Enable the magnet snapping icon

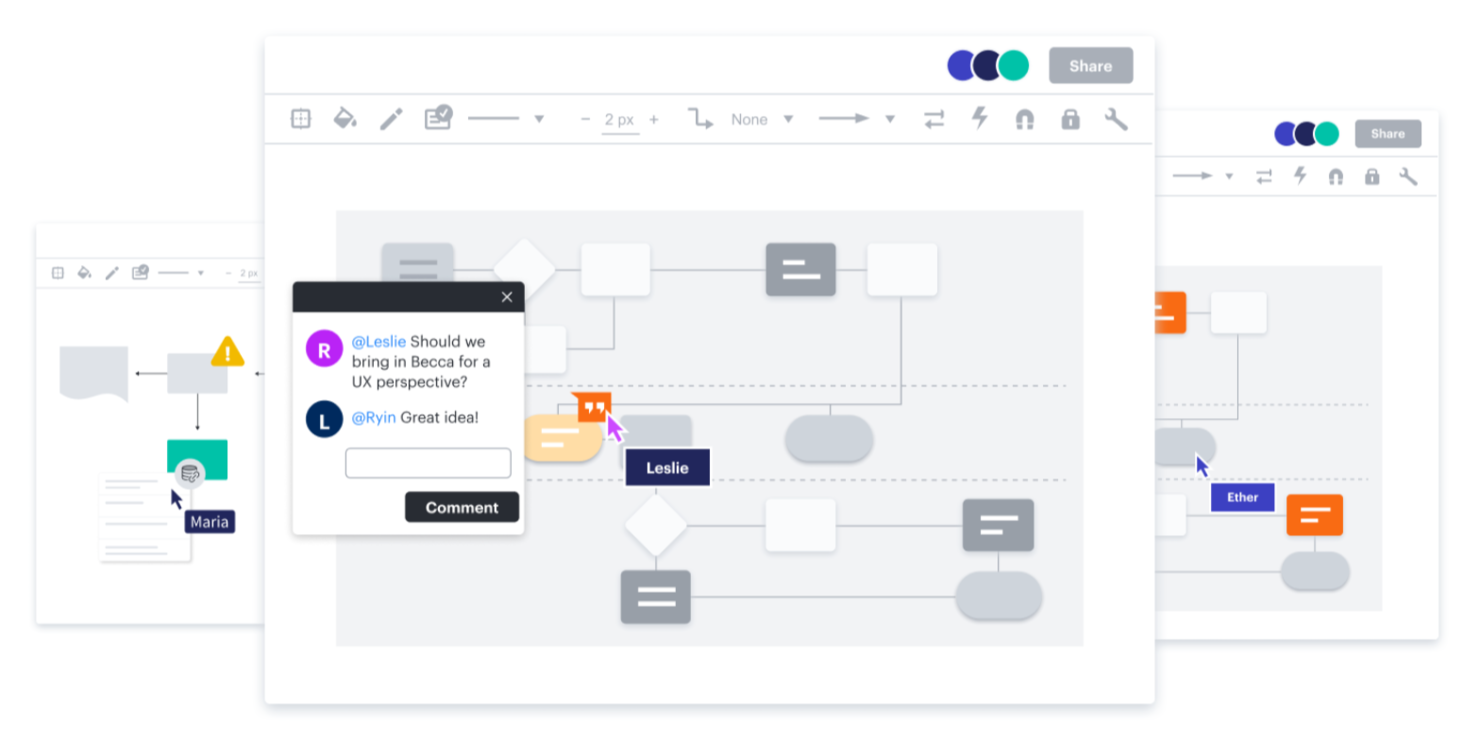[x=1025, y=119]
